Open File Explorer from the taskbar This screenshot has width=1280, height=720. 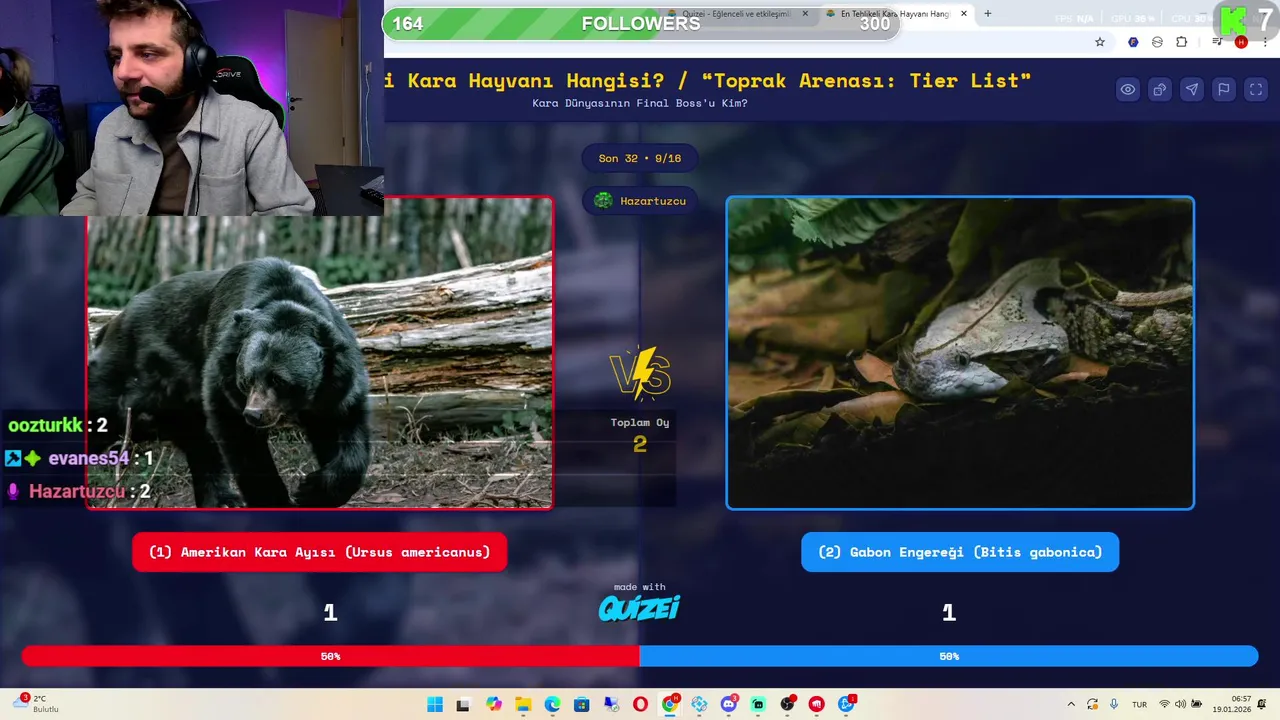click(x=523, y=704)
